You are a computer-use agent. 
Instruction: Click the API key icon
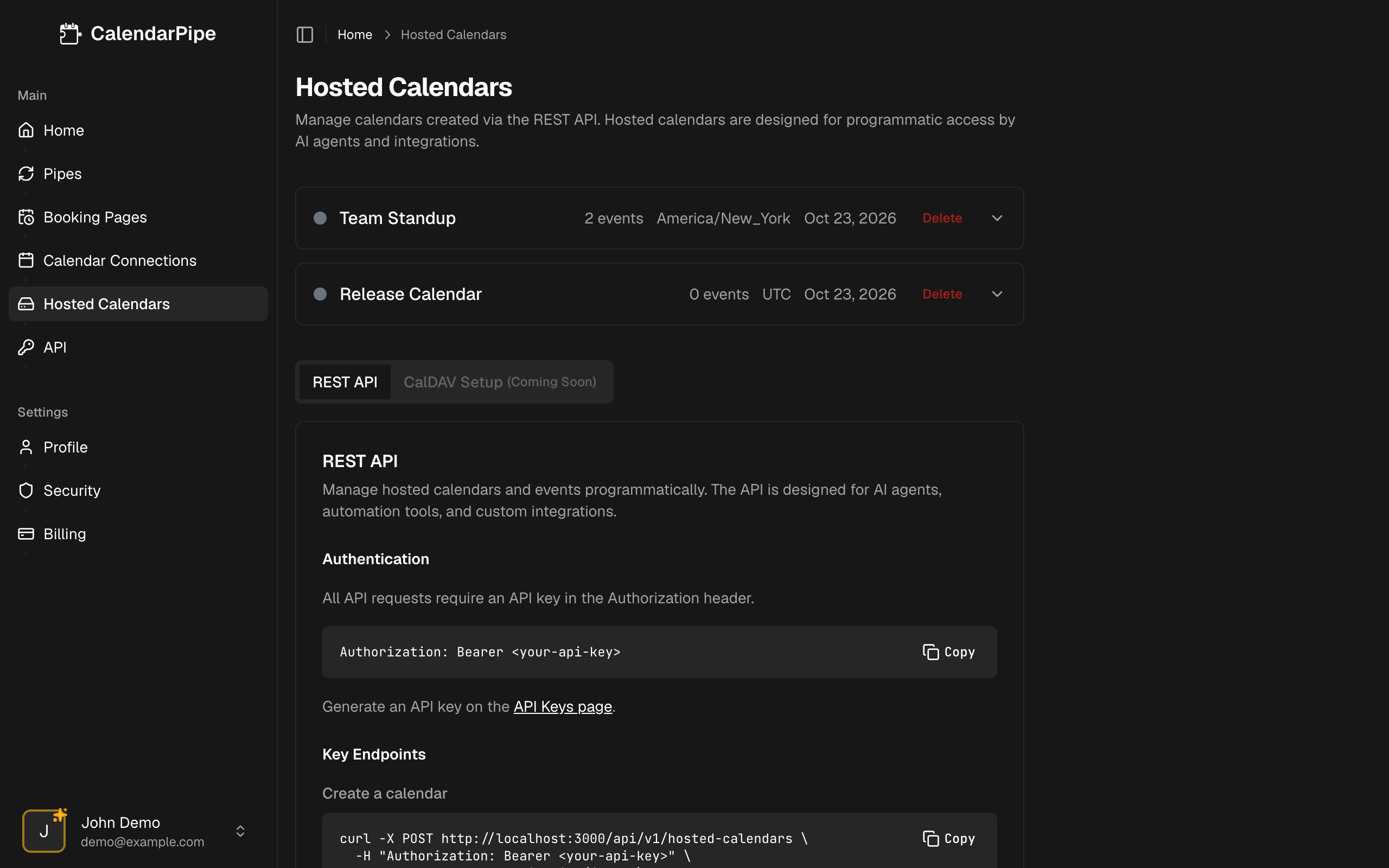[x=26, y=347]
